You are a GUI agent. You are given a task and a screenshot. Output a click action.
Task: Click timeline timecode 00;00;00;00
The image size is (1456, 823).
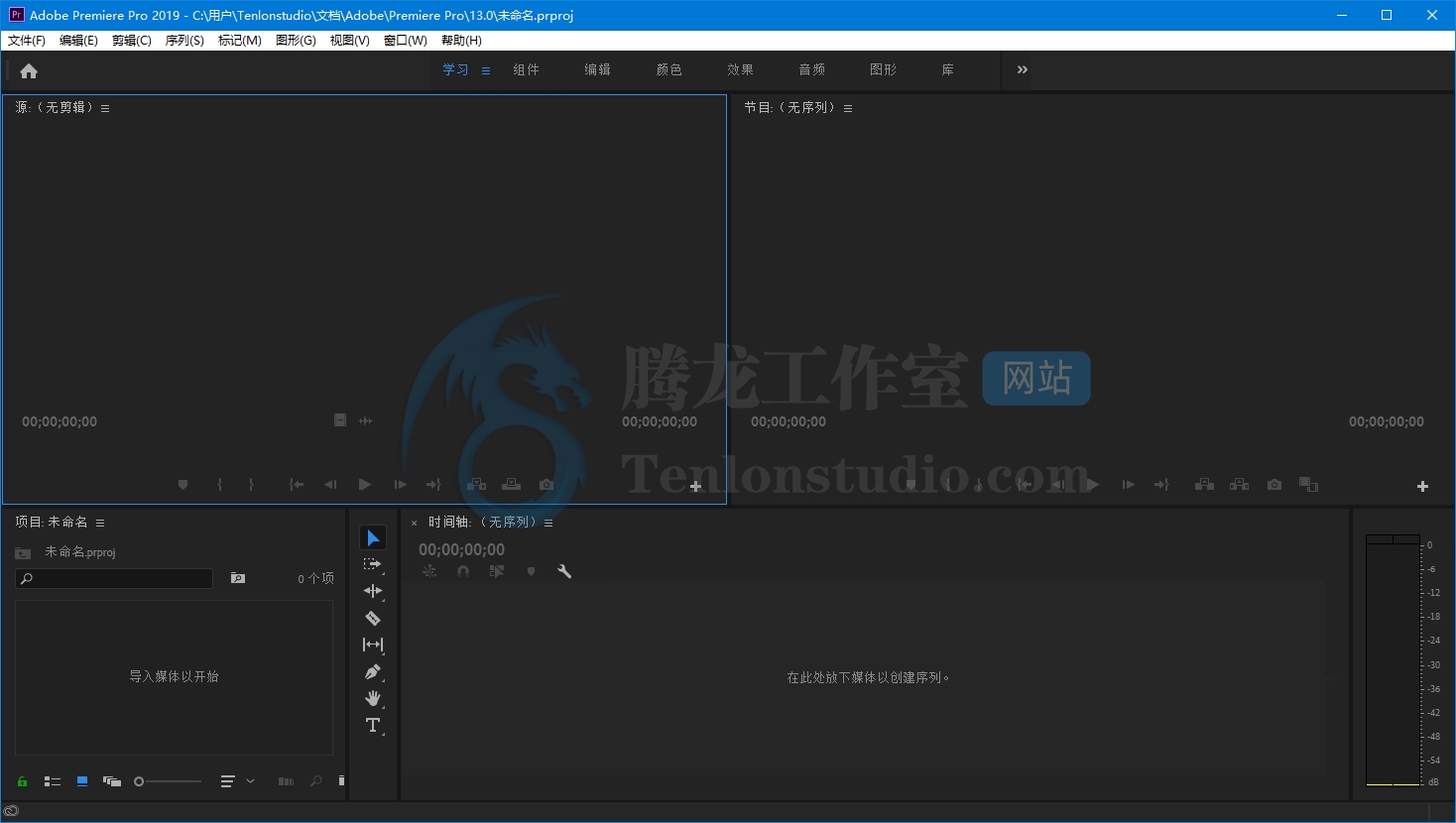click(x=461, y=549)
